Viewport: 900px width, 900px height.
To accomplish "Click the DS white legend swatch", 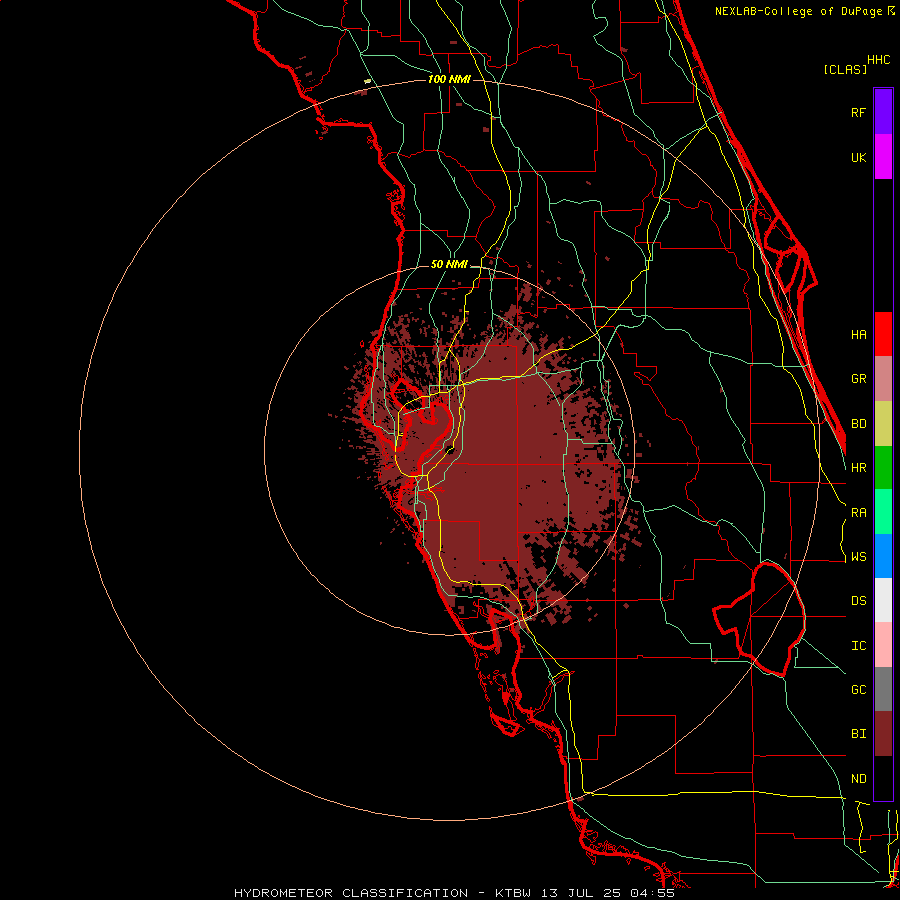I will point(883,600).
